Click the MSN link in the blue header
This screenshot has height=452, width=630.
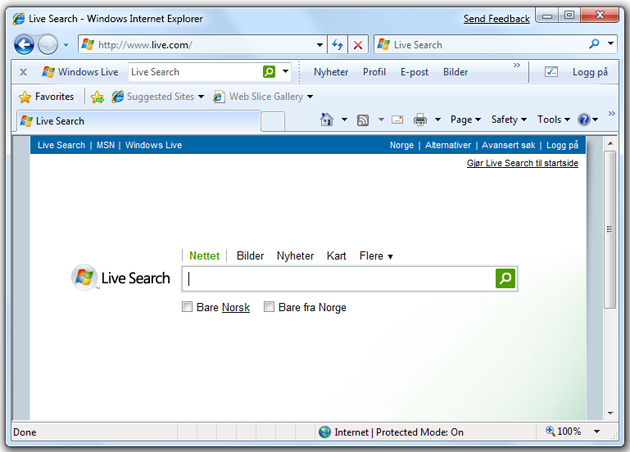pyautogui.click(x=105, y=145)
